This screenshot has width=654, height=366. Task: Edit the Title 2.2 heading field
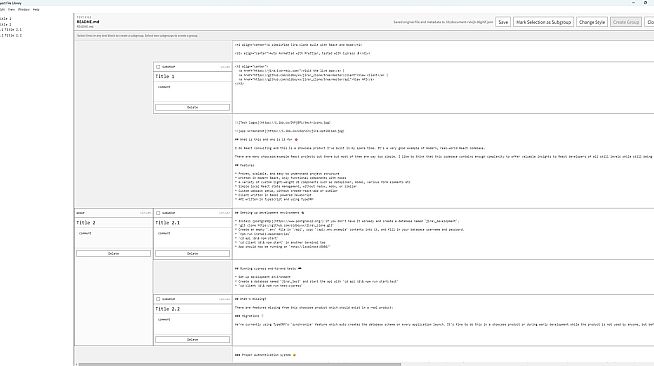193,309
